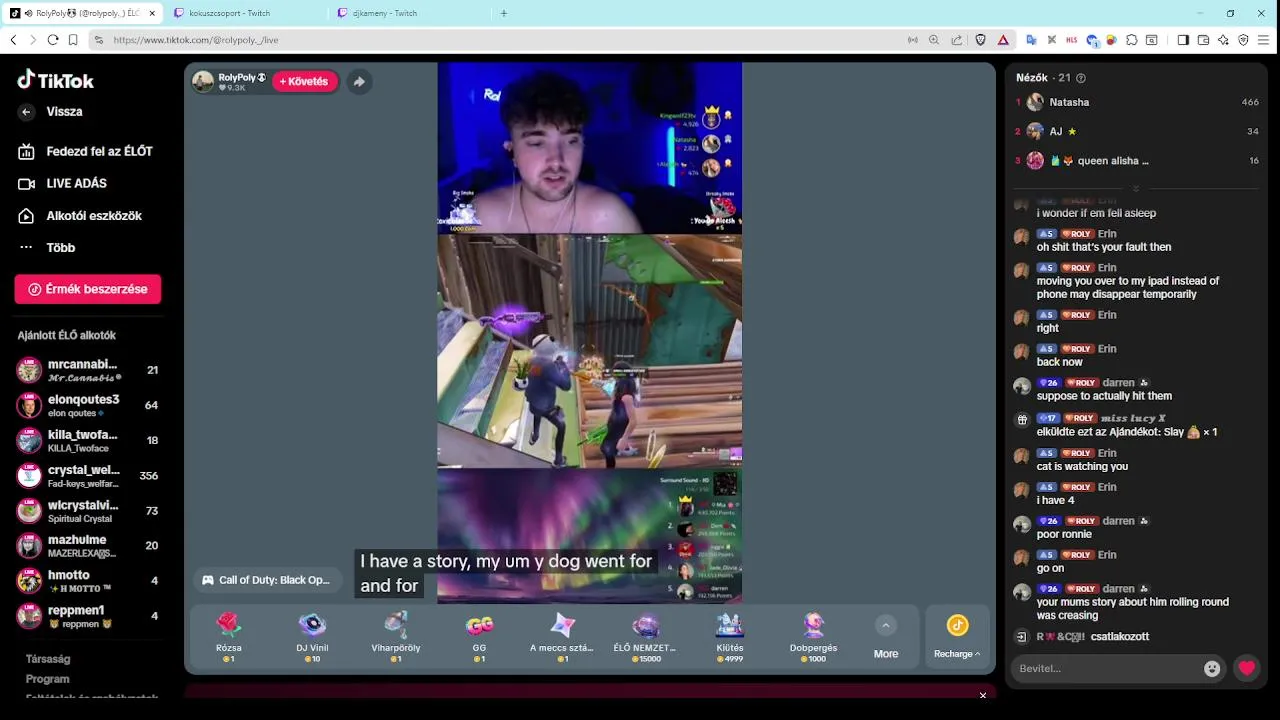Open elonqoutes3 recommended live
Viewport: 1280px width, 720px height.
(88, 405)
